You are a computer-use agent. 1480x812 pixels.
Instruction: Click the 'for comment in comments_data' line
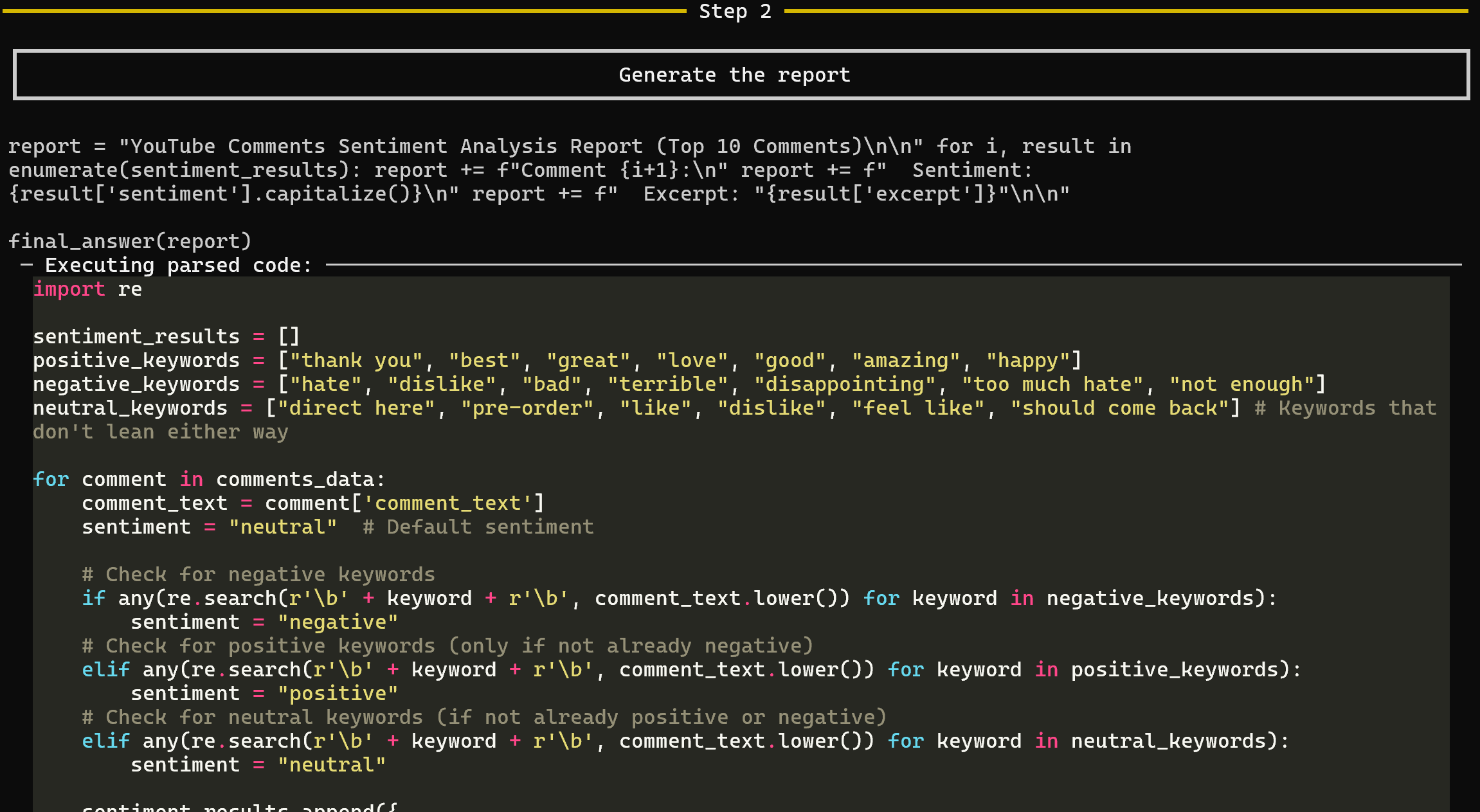(x=209, y=479)
